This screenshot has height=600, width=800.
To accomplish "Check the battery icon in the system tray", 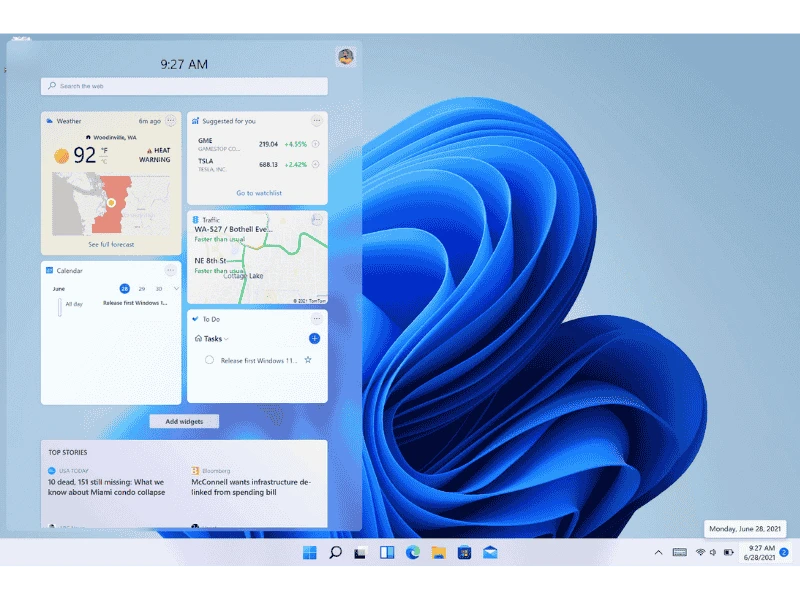I will 729,552.
